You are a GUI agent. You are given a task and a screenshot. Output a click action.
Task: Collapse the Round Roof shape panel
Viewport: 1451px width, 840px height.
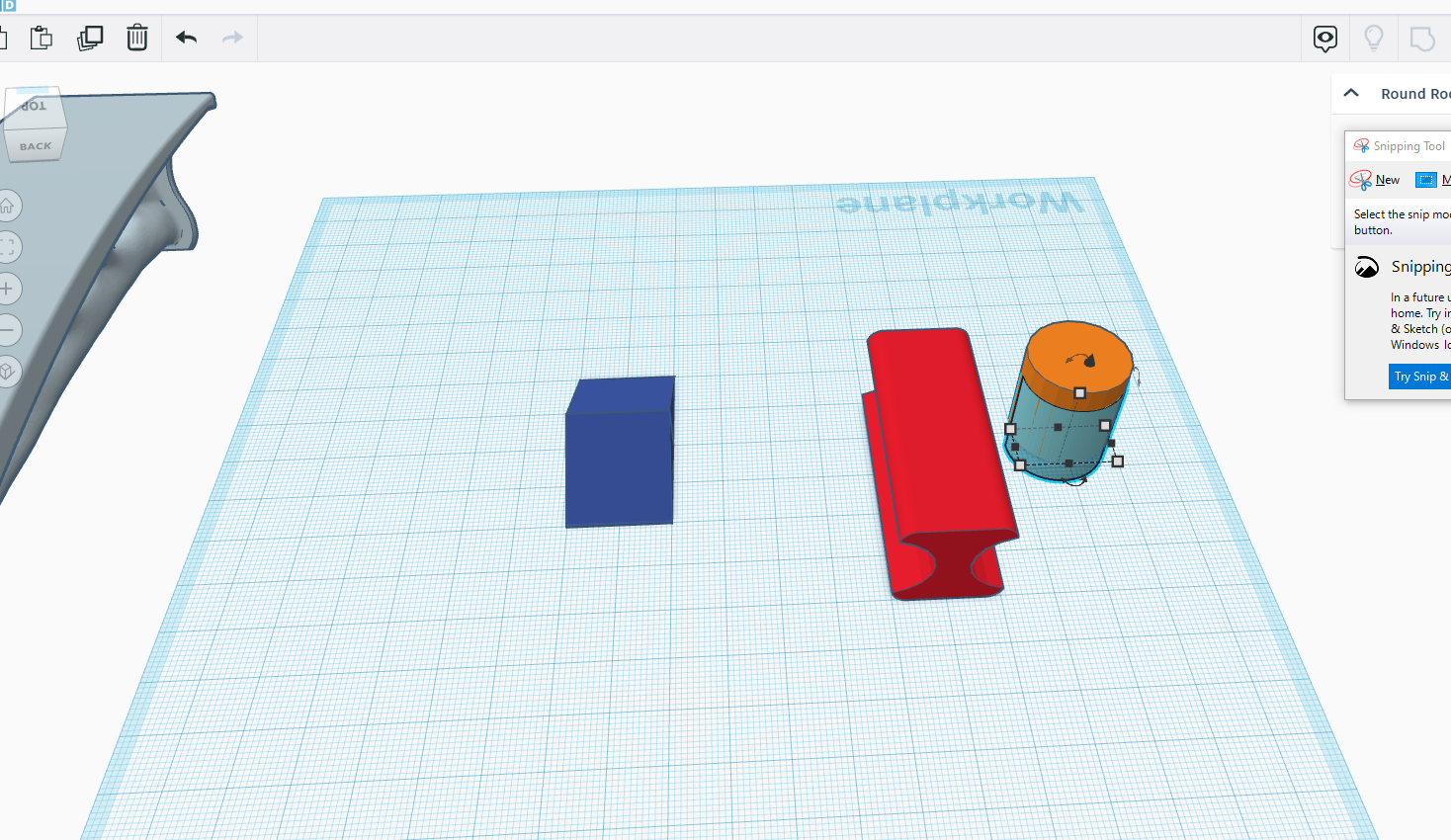click(x=1351, y=93)
